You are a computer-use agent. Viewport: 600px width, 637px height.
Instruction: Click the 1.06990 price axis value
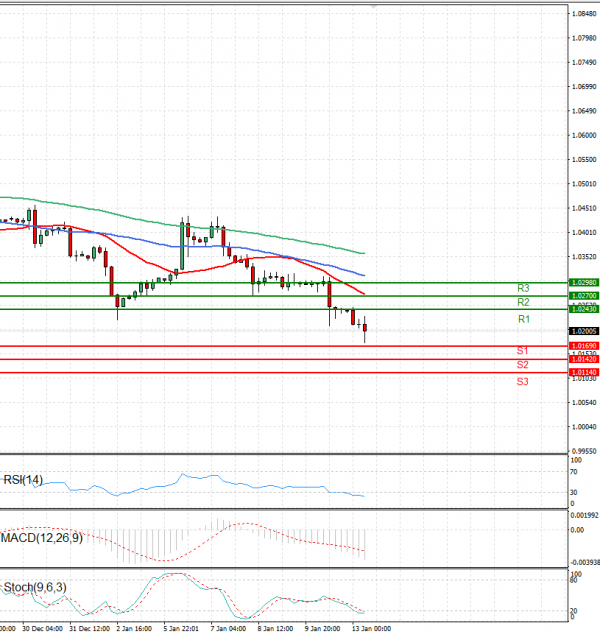point(584,87)
